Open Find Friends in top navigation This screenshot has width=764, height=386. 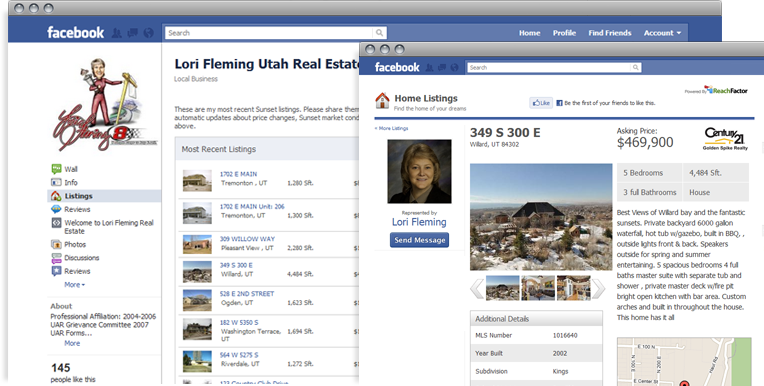click(x=610, y=33)
